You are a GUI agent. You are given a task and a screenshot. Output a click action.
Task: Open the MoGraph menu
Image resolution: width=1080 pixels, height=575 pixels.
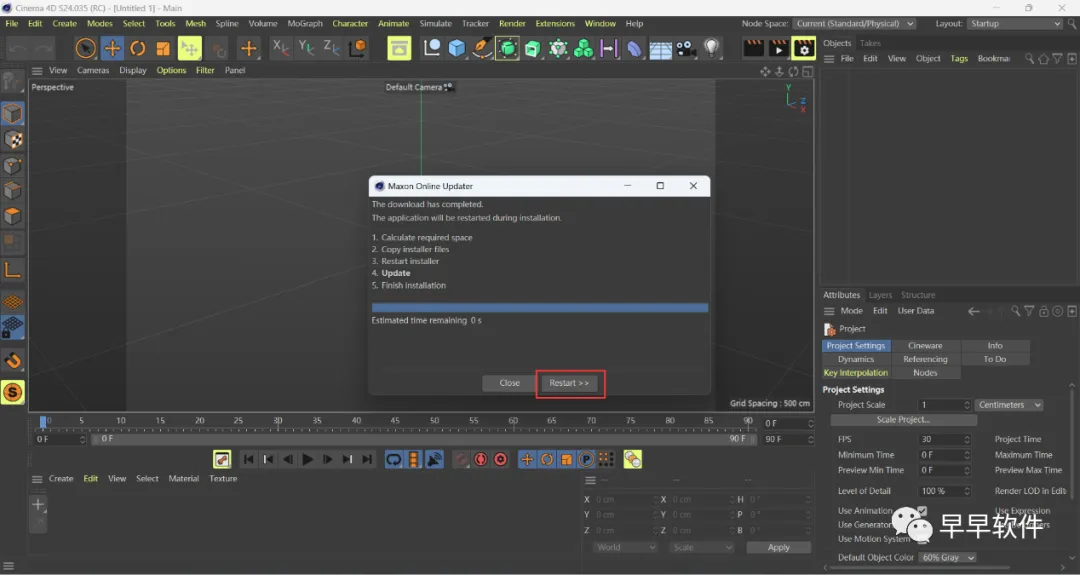305,23
